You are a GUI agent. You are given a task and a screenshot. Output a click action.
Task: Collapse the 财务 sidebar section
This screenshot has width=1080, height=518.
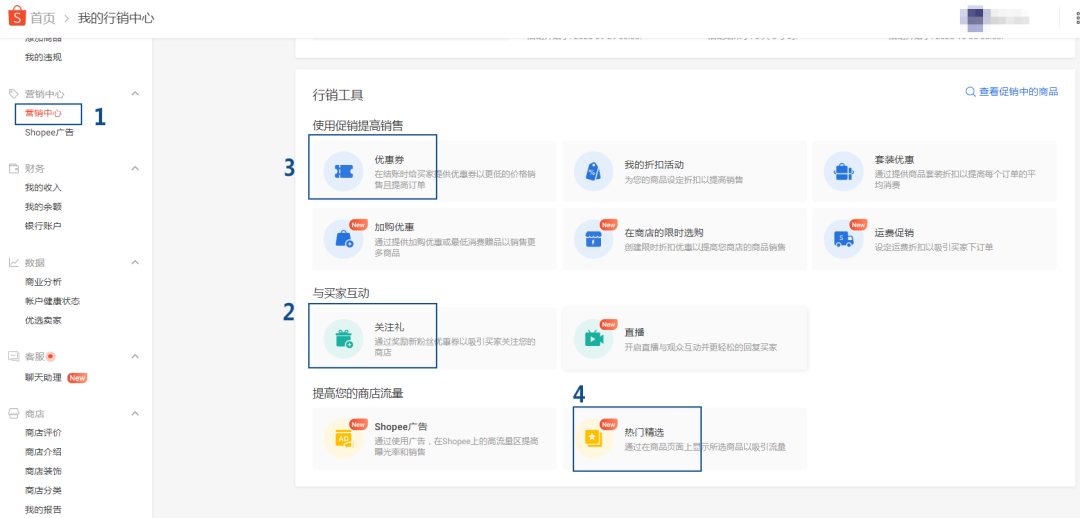(x=135, y=168)
